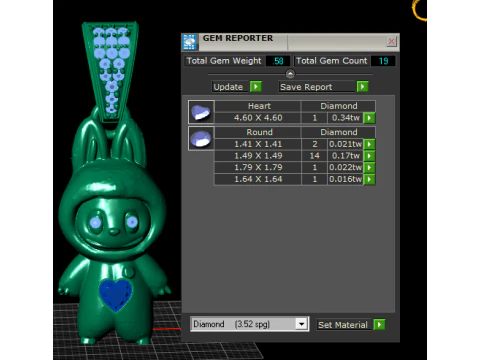Click the '0.34tw' weight cell
This screenshot has height=360, width=480.
pyautogui.click(x=346, y=118)
